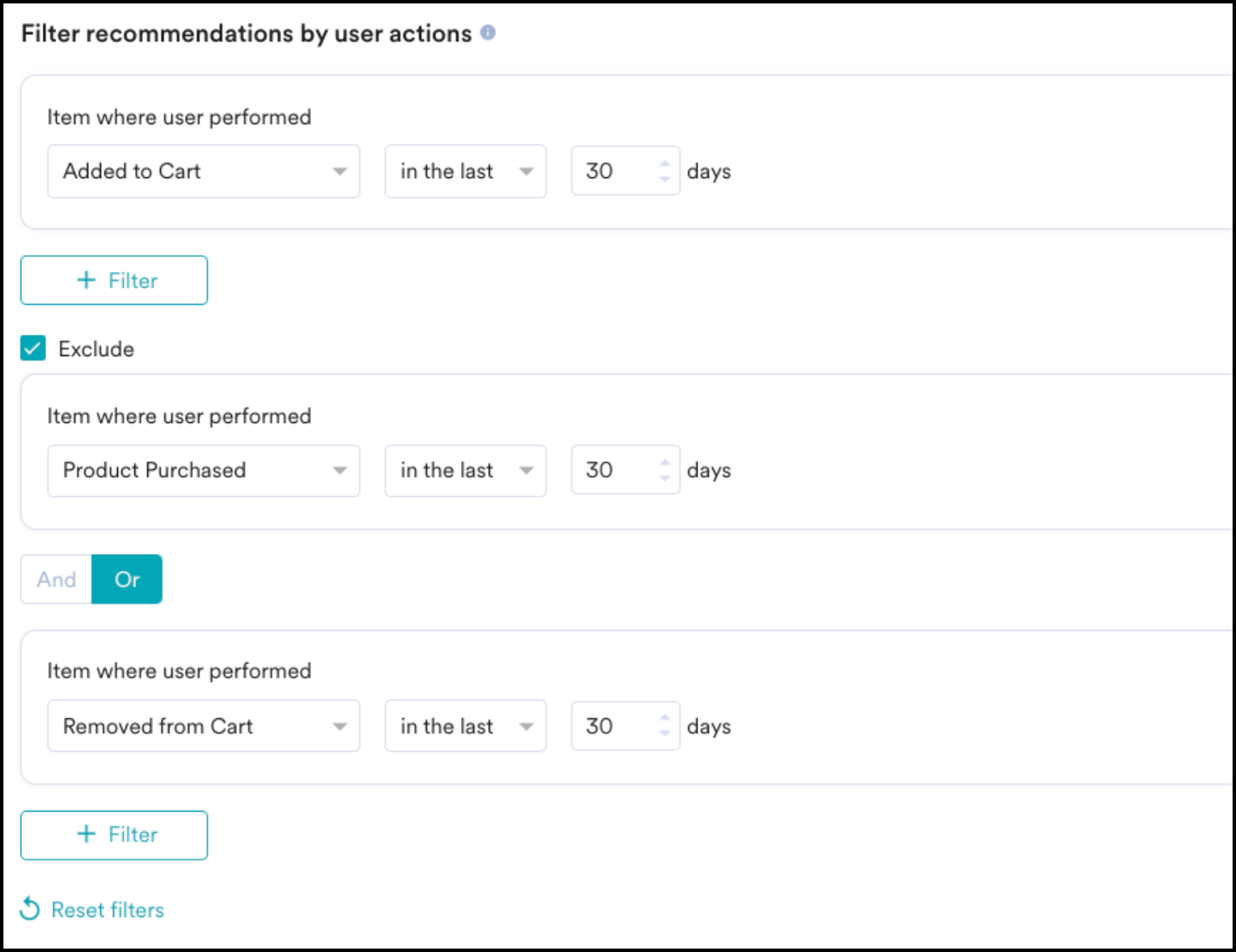
Task: Click the bottom + Filter button under exclusions
Action: coord(114,835)
